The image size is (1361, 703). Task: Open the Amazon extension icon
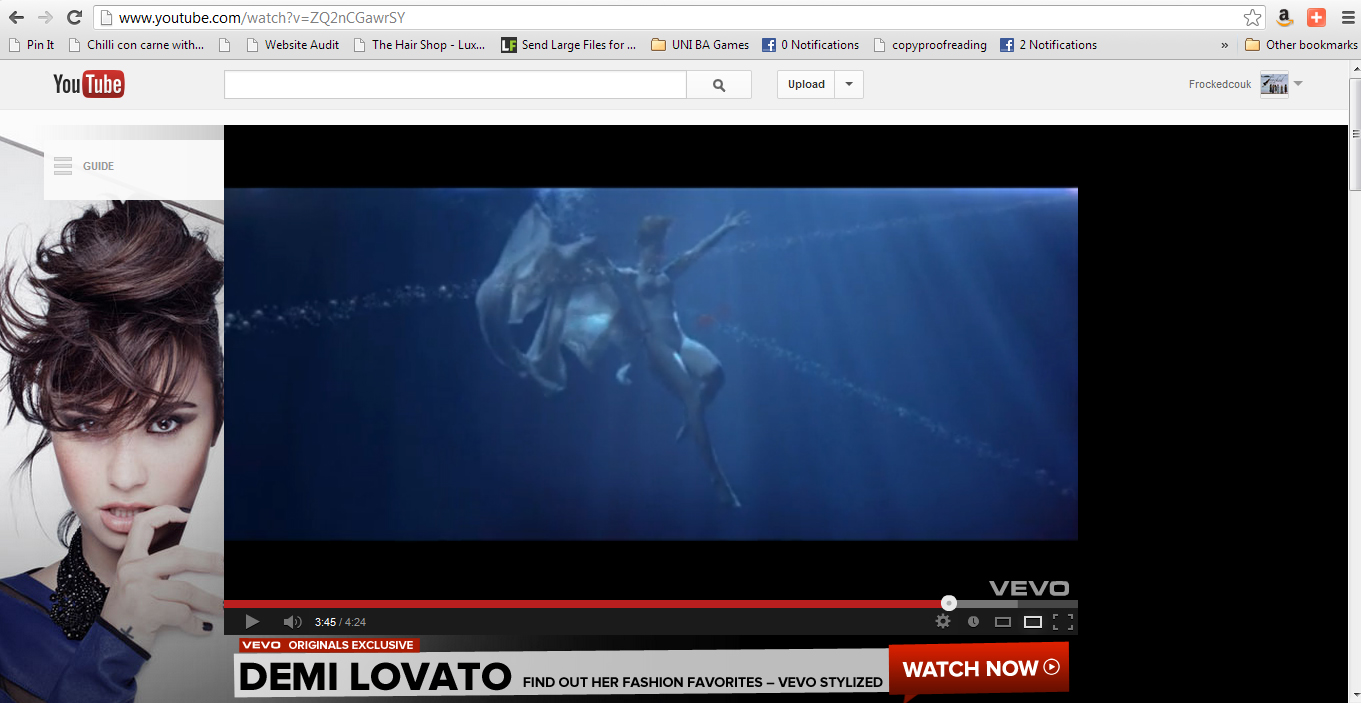[x=1285, y=17]
